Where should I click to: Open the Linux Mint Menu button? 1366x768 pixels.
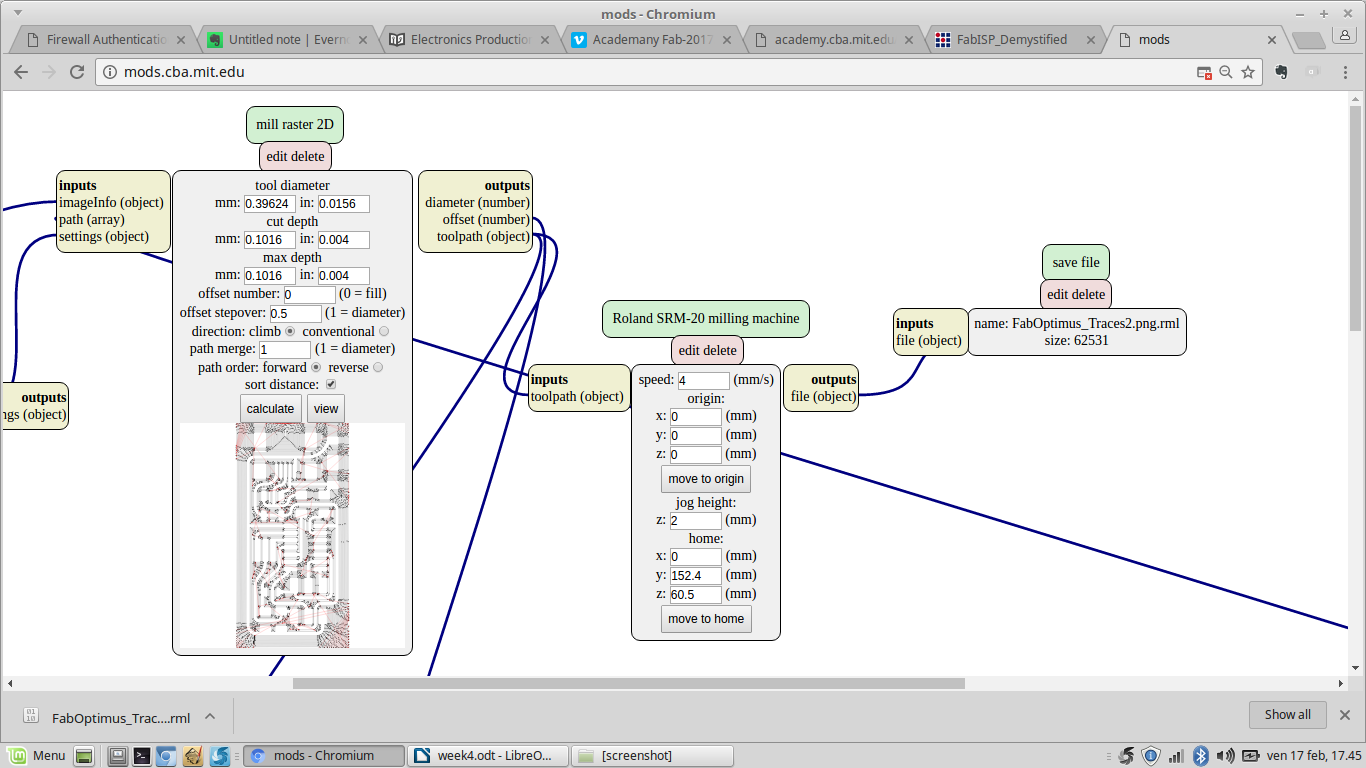(36, 755)
